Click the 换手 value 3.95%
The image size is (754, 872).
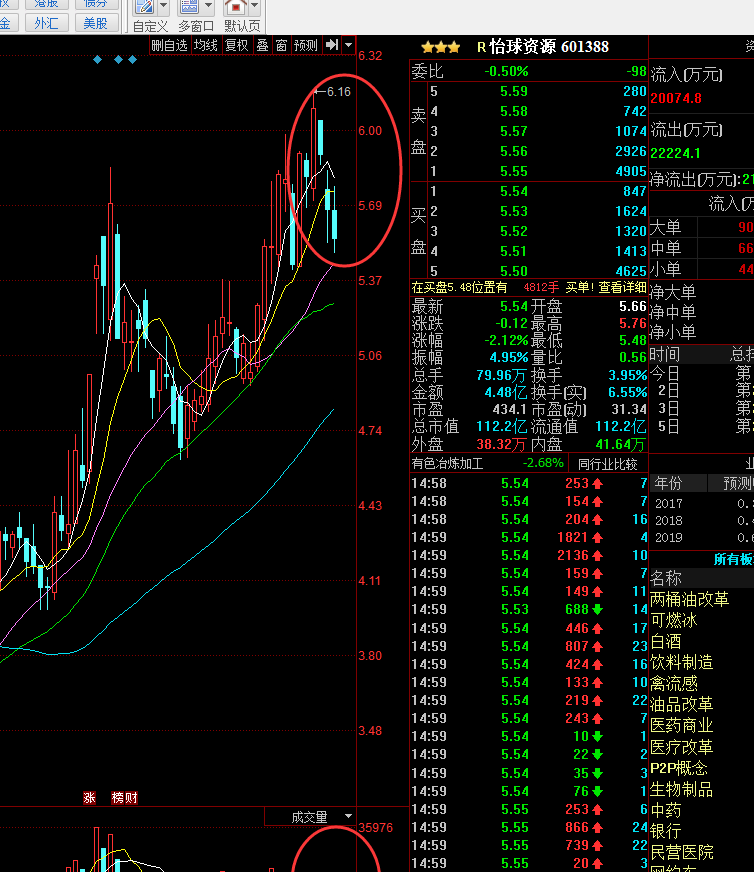pyautogui.click(x=628, y=375)
